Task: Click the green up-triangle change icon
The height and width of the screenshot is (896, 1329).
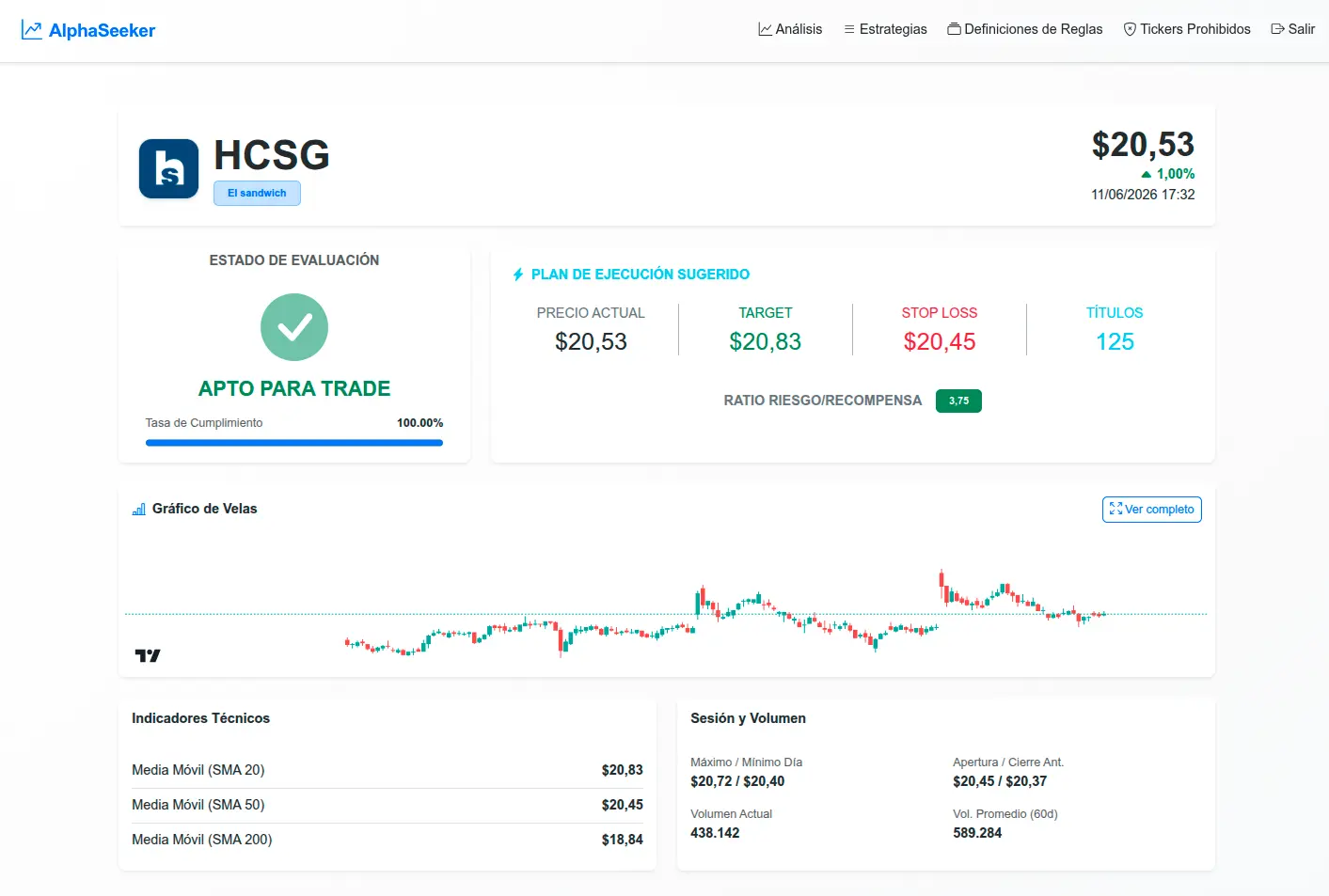Action: (1146, 175)
